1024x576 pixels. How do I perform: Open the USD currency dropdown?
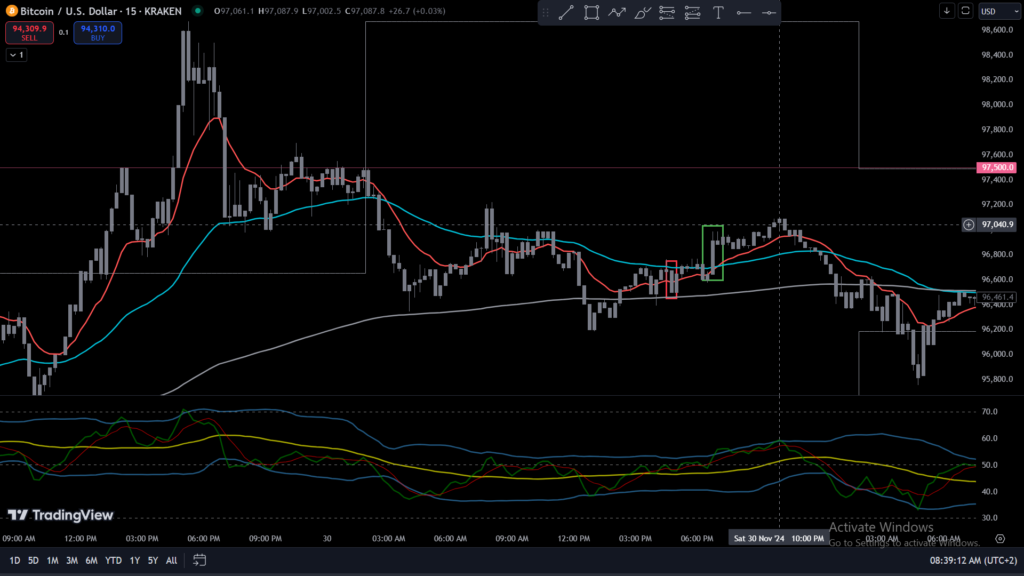tap(995, 11)
